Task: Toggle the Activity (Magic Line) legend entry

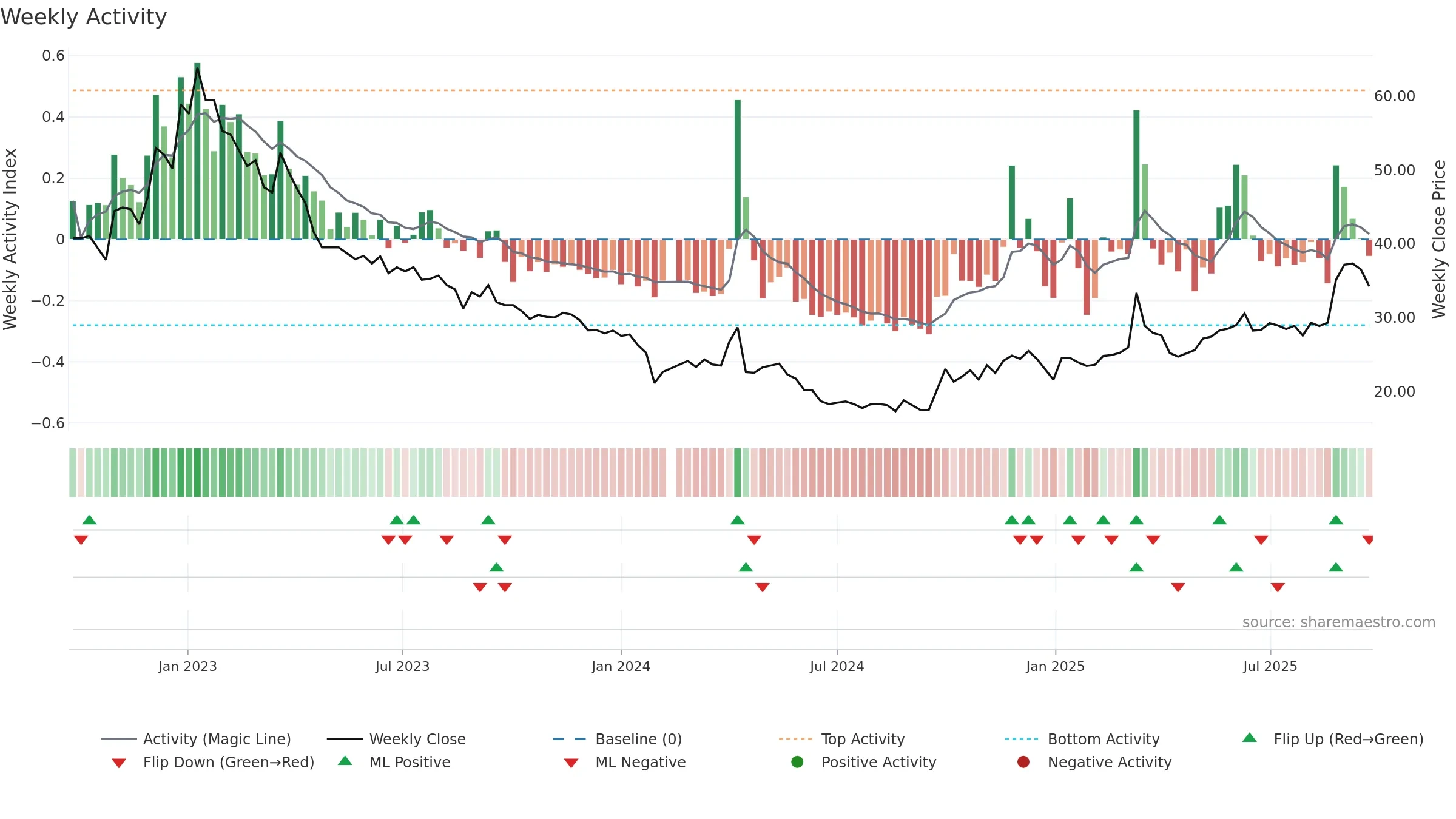Action: [196, 739]
